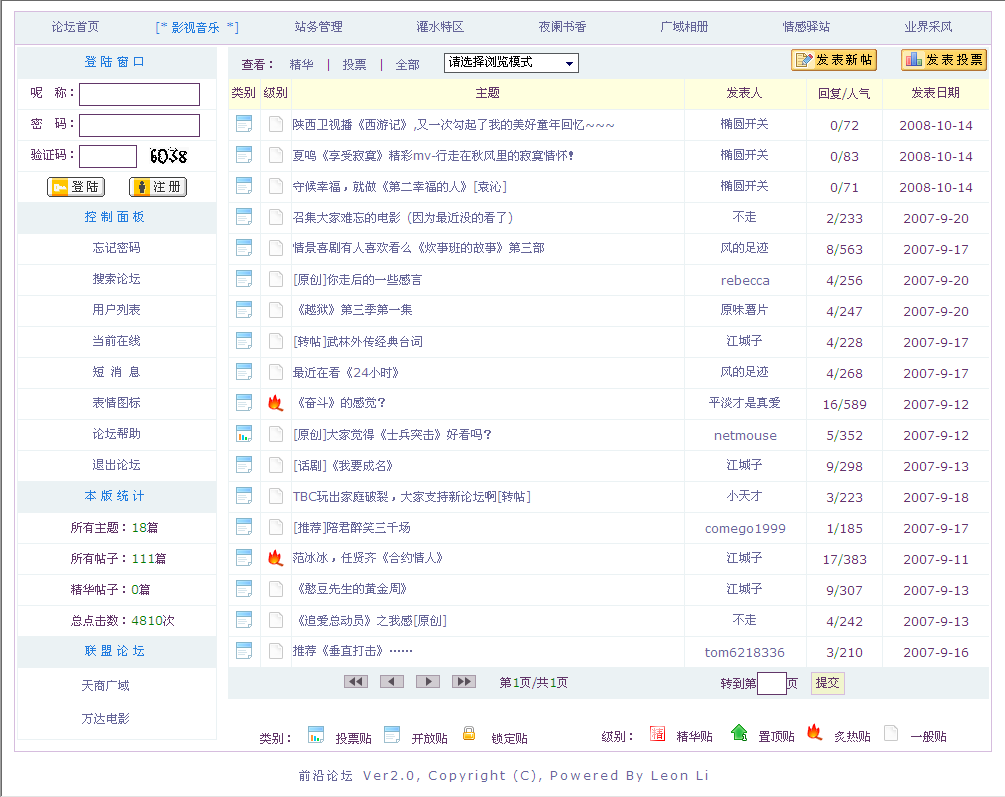Click the 提交 page-jump button
The height and width of the screenshot is (797, 1005).
click(827, 683)
